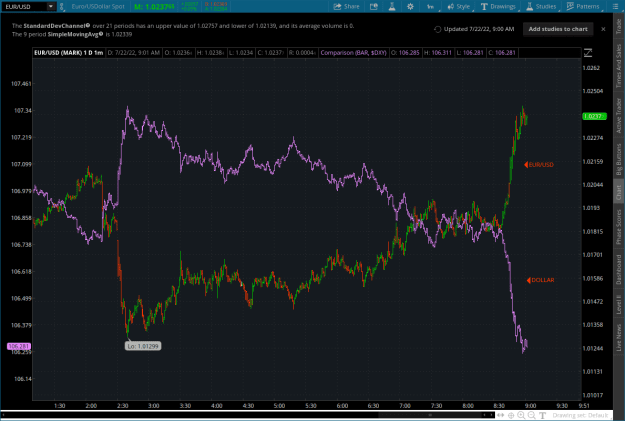Screen dimensions: 625x421
Task: Click the scrollbar left arrow button
Action: click(x=3, y=415)
